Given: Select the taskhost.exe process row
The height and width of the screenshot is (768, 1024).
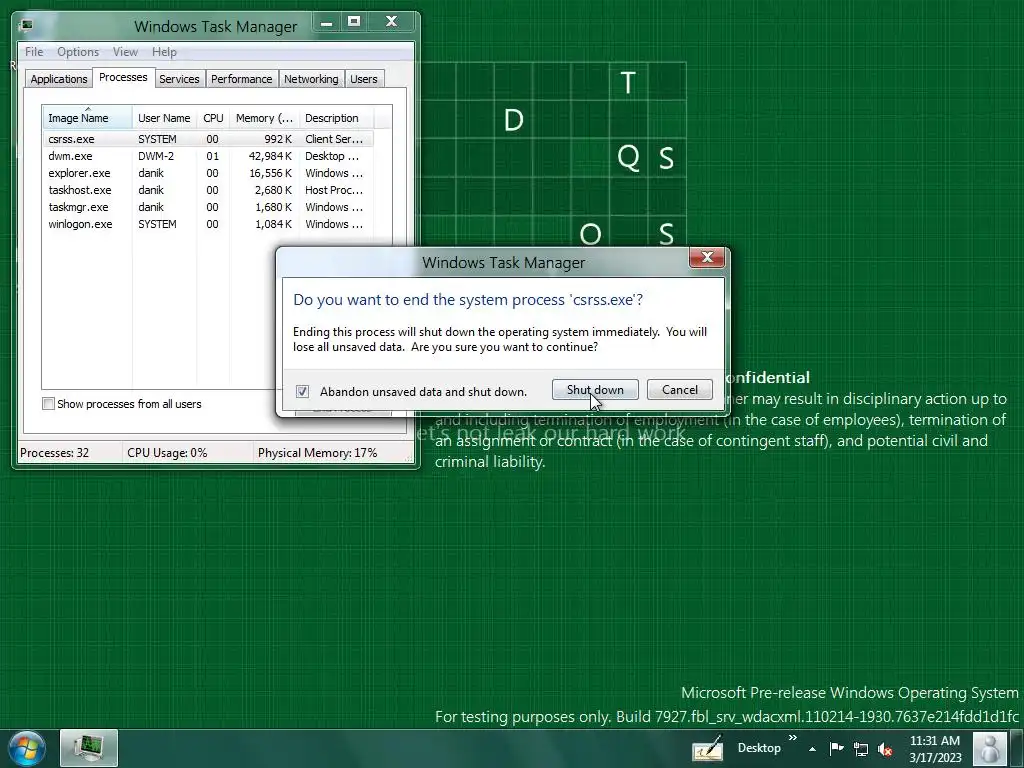Looking at the screenshot, I should [x=208, y=190].
